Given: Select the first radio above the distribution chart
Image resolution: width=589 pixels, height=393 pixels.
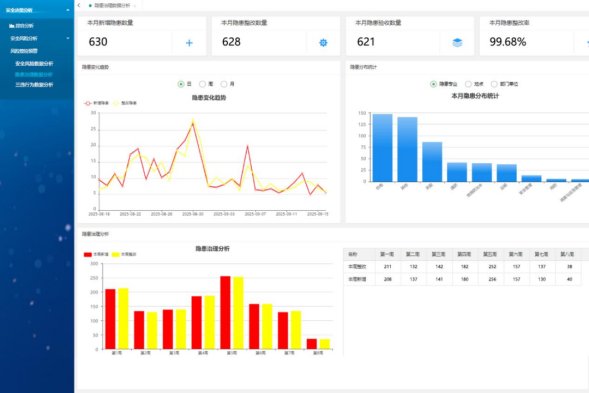Looking at the screenshot, I should (433, 84).
